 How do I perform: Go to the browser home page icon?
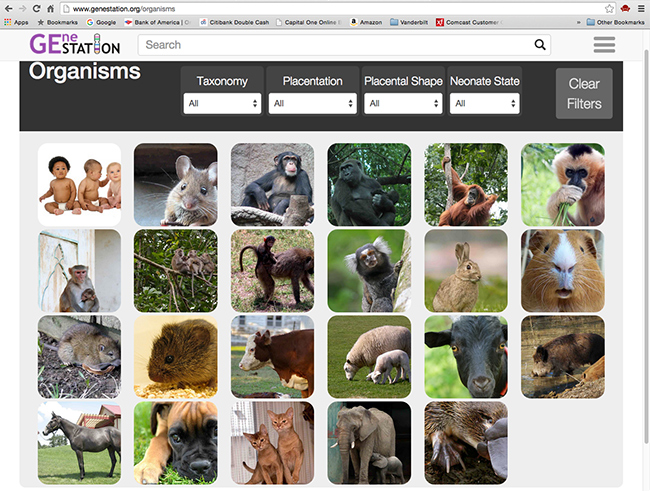point(50,8)
